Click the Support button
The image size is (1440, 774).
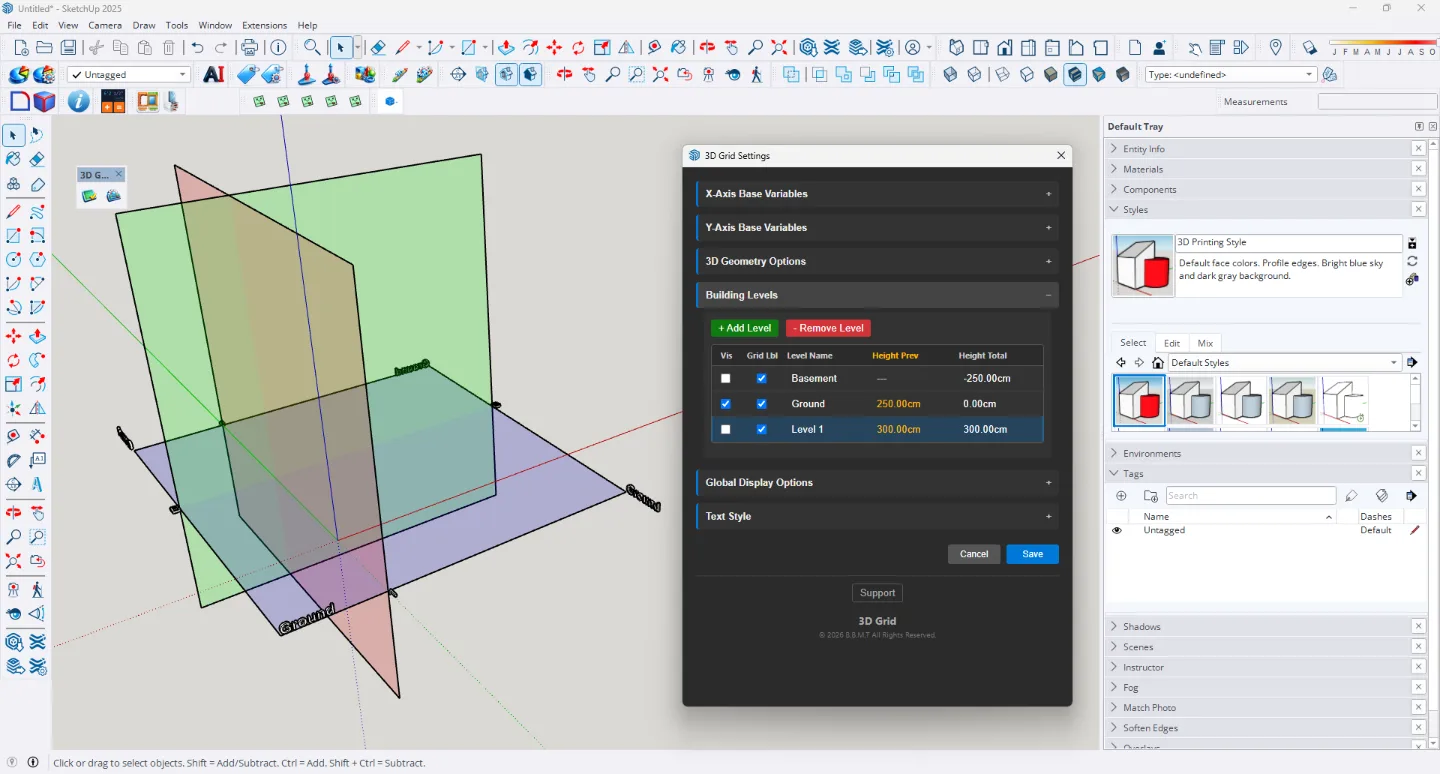tap(877, 593)
